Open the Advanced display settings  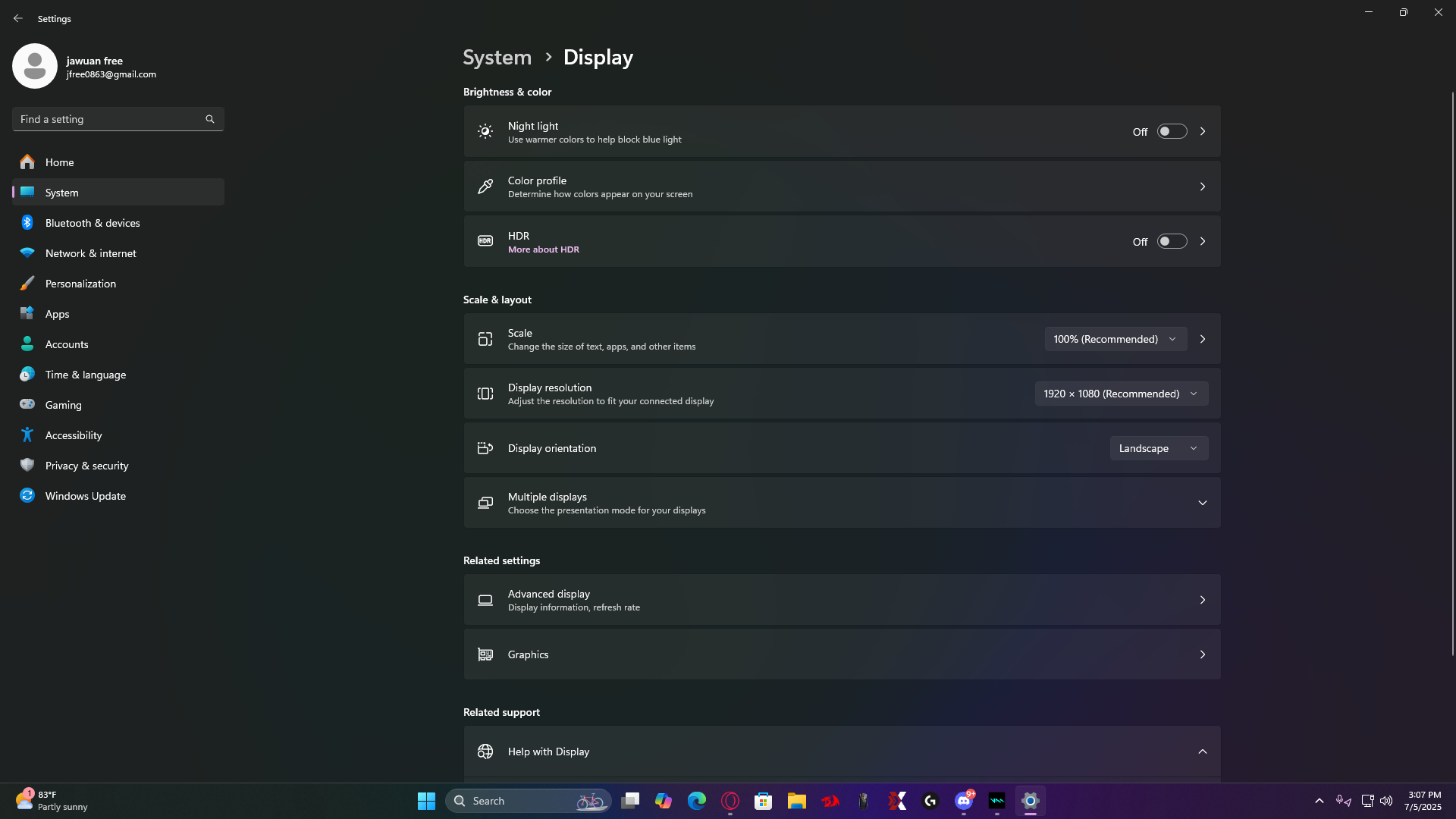click(x=842, y=600)
